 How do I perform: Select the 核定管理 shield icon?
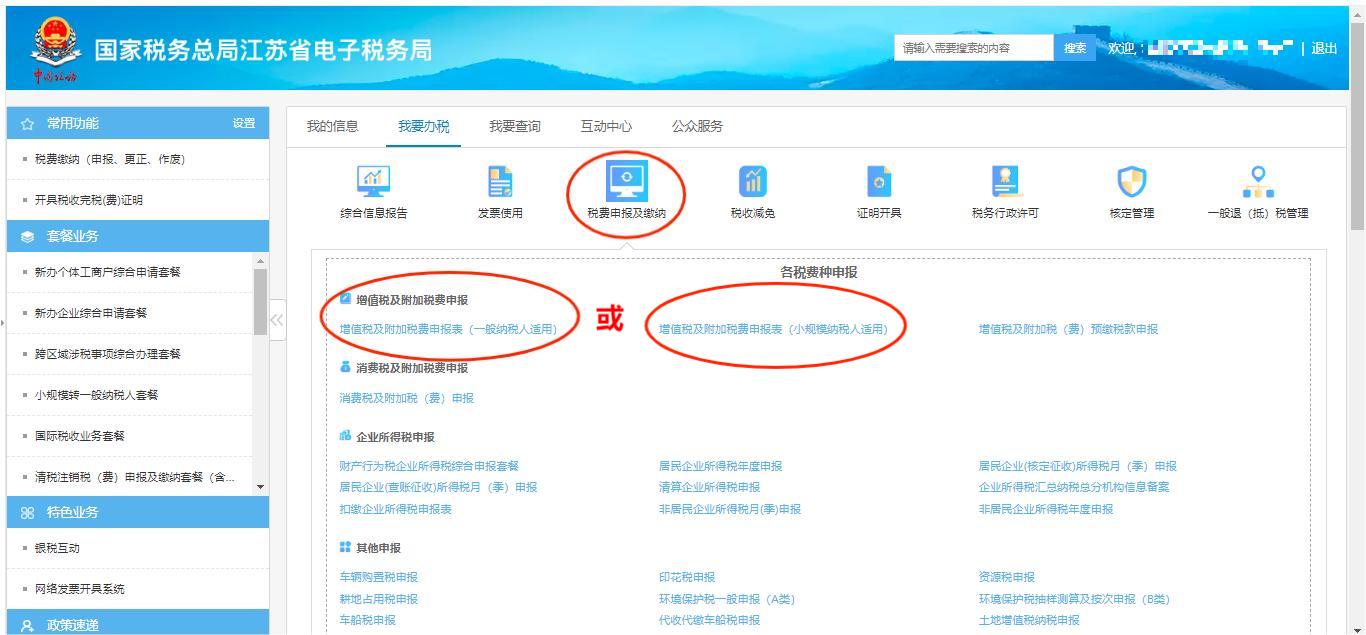(x=1131, y=182)
